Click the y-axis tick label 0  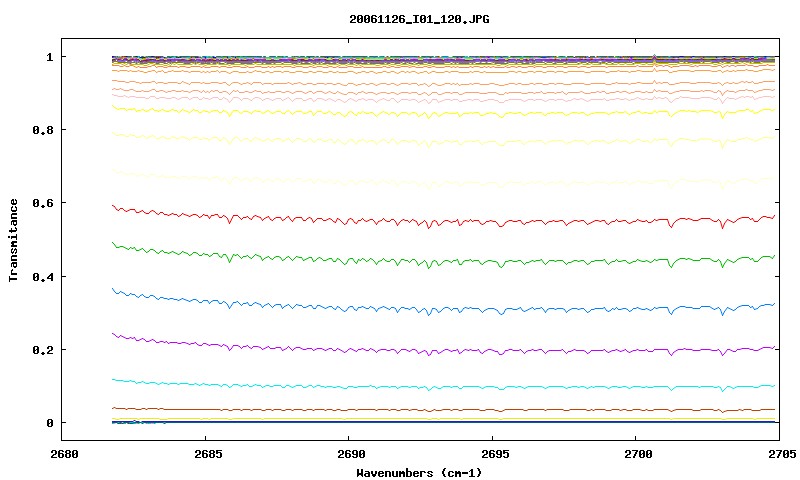click(49, 423)
